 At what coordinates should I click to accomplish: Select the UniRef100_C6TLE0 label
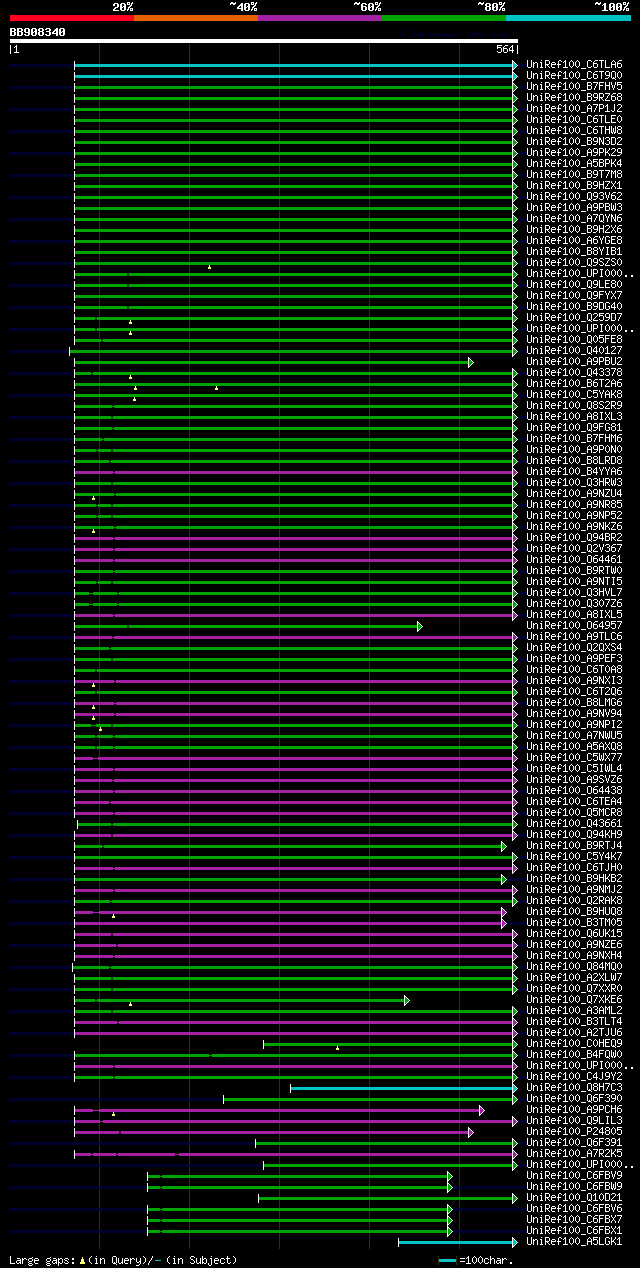[574, 119]
